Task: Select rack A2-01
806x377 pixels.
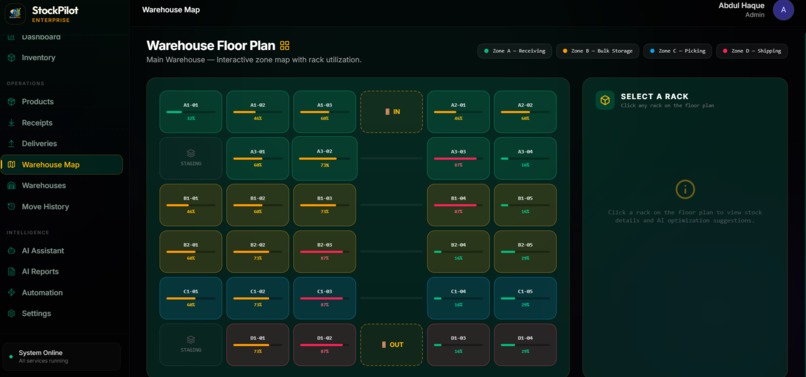Action: [x=459, y=112]
